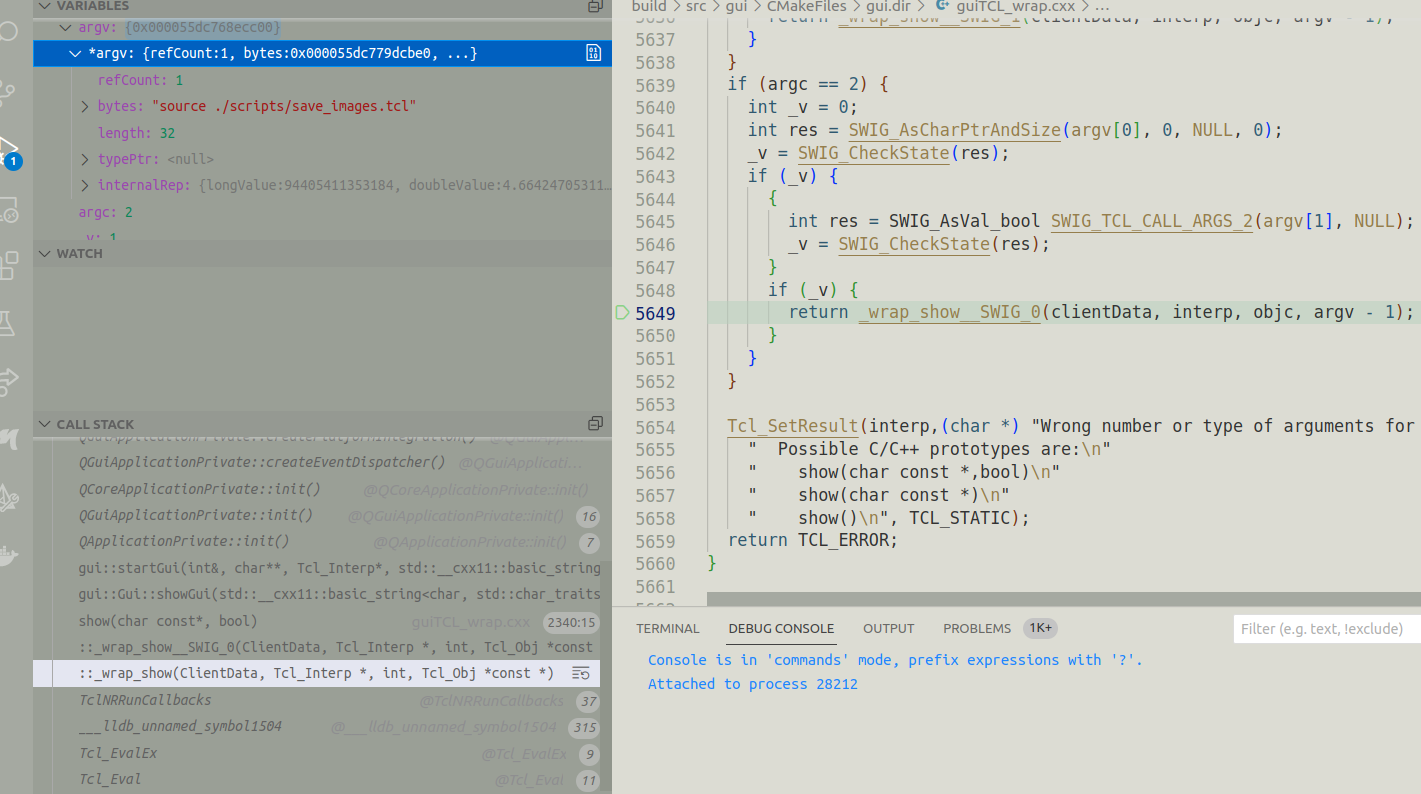The height and width of the screenshot is (794, 1421).
Task: Collapse the WATCH section
Action: pyautogui.click(x=44, y=253)
